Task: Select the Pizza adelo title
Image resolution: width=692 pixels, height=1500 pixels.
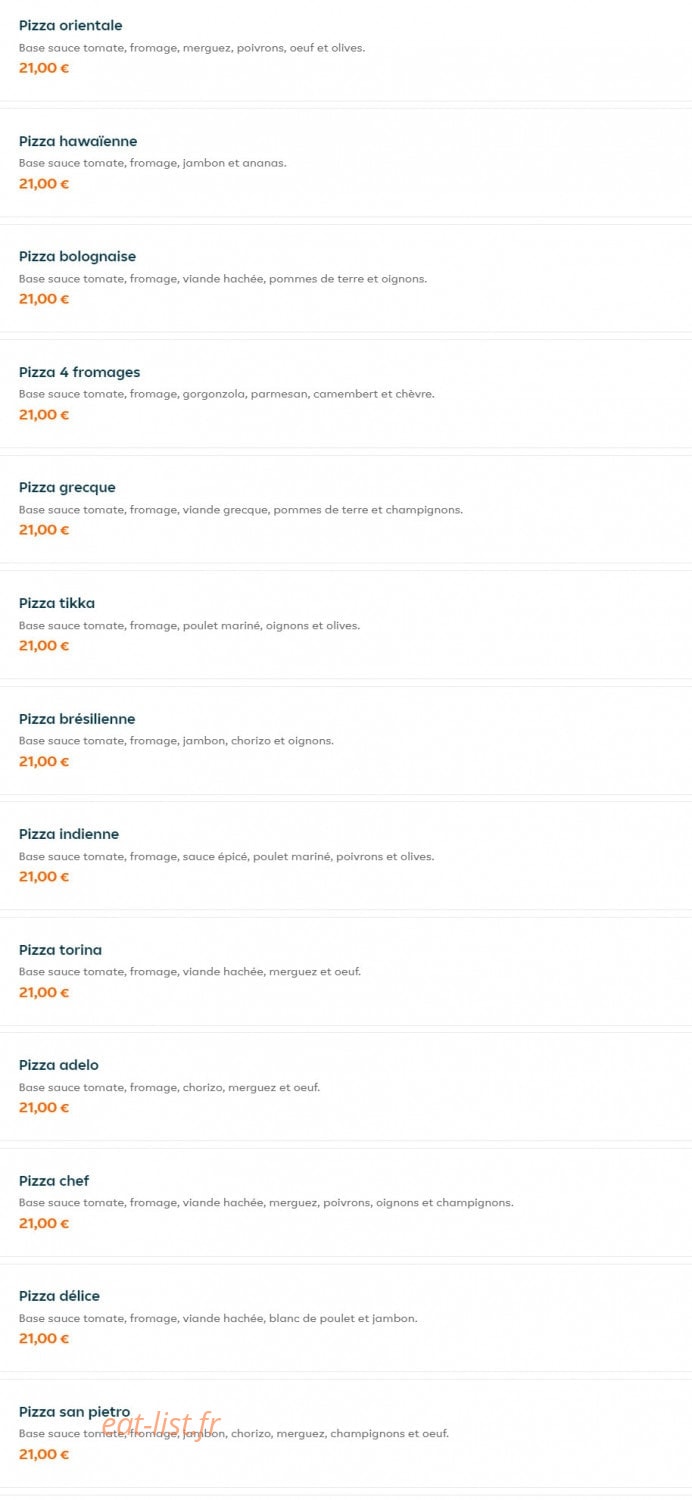Action: point(59,1065)
